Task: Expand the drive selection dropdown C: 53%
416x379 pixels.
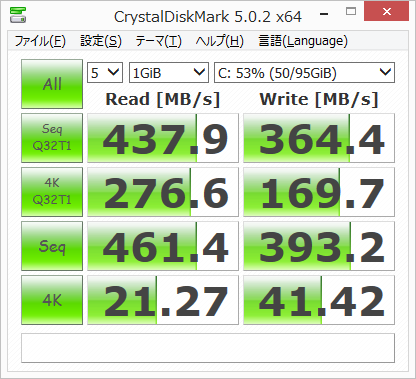Action: pyautogui.click(x=304, y=72)
